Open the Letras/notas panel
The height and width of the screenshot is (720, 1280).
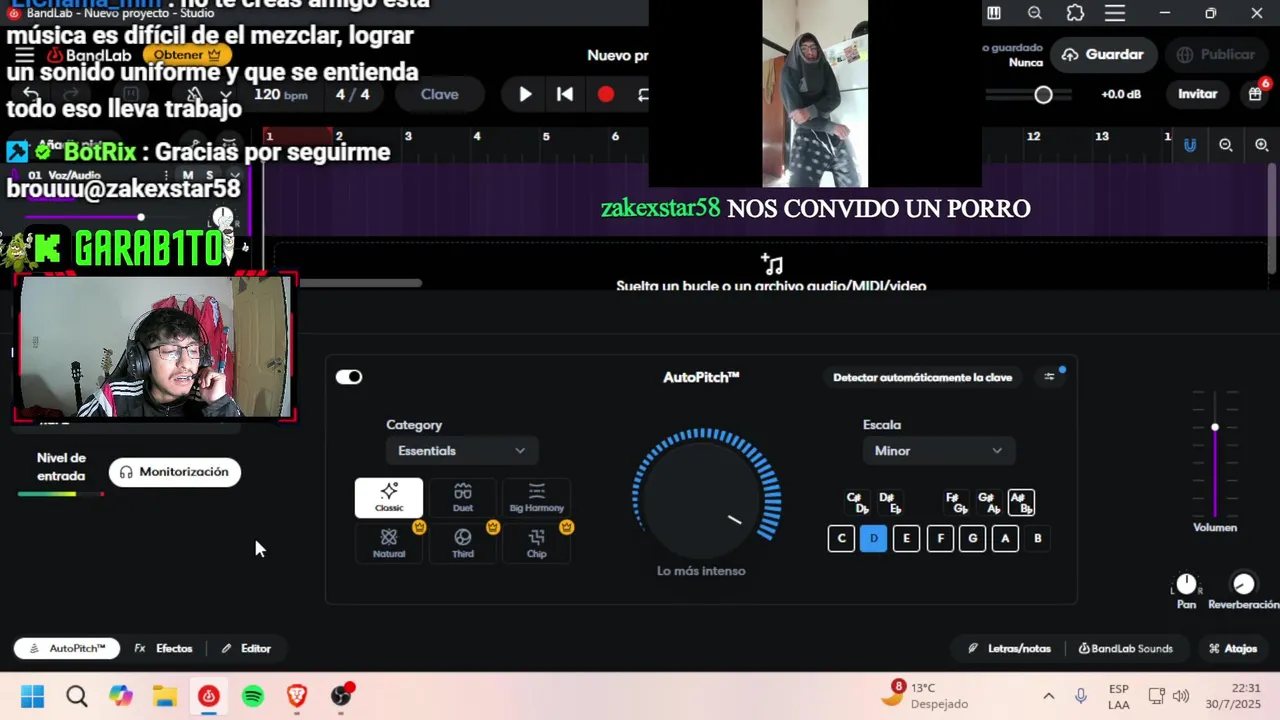[x=1010, y=648]
